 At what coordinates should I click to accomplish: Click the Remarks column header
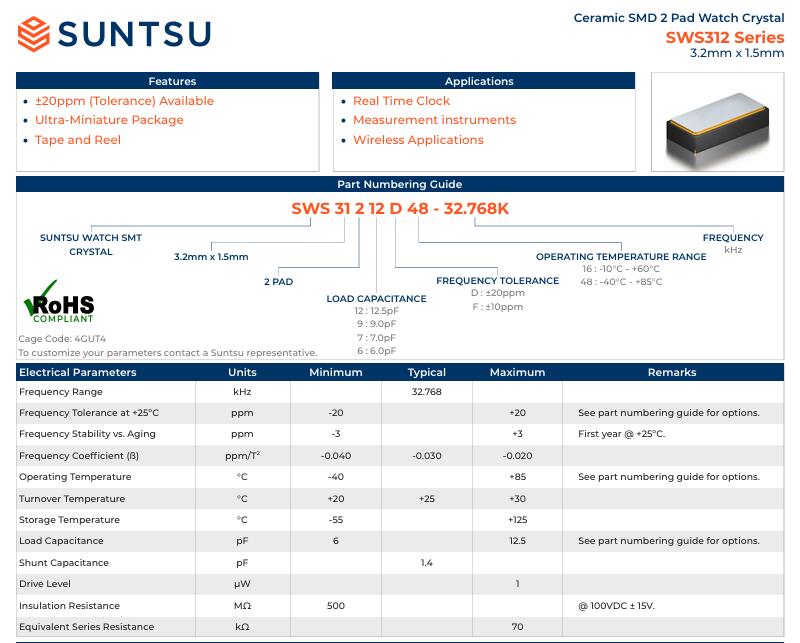click(x=671, y=372)
